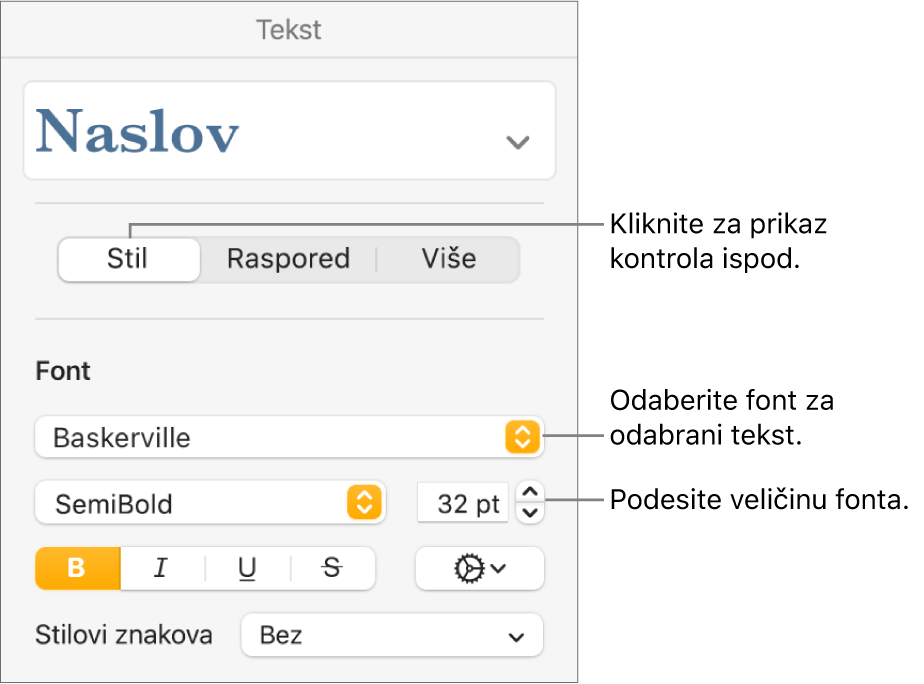Switch to the Raspored tab
Image resolution: width=924 pixels, height=684 pixels.
point(288,259)
